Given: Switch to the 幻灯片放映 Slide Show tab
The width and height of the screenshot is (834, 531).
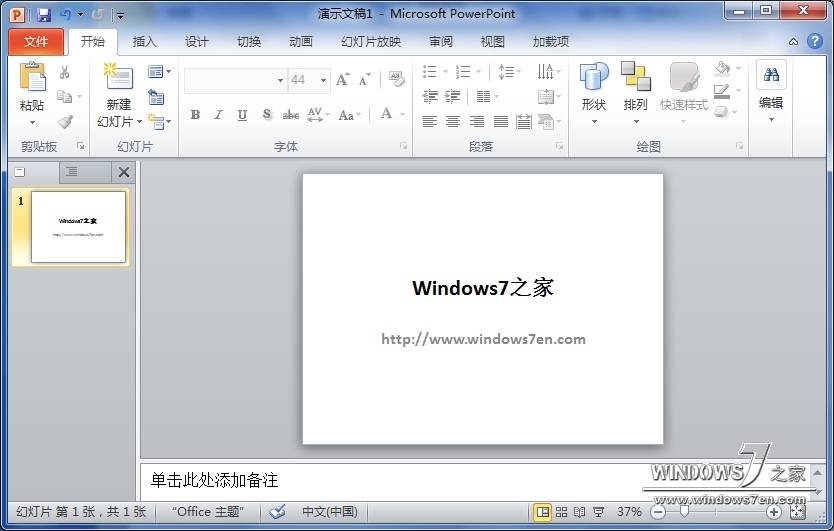Looking at the screenshot, I should (x=371, y=42).
